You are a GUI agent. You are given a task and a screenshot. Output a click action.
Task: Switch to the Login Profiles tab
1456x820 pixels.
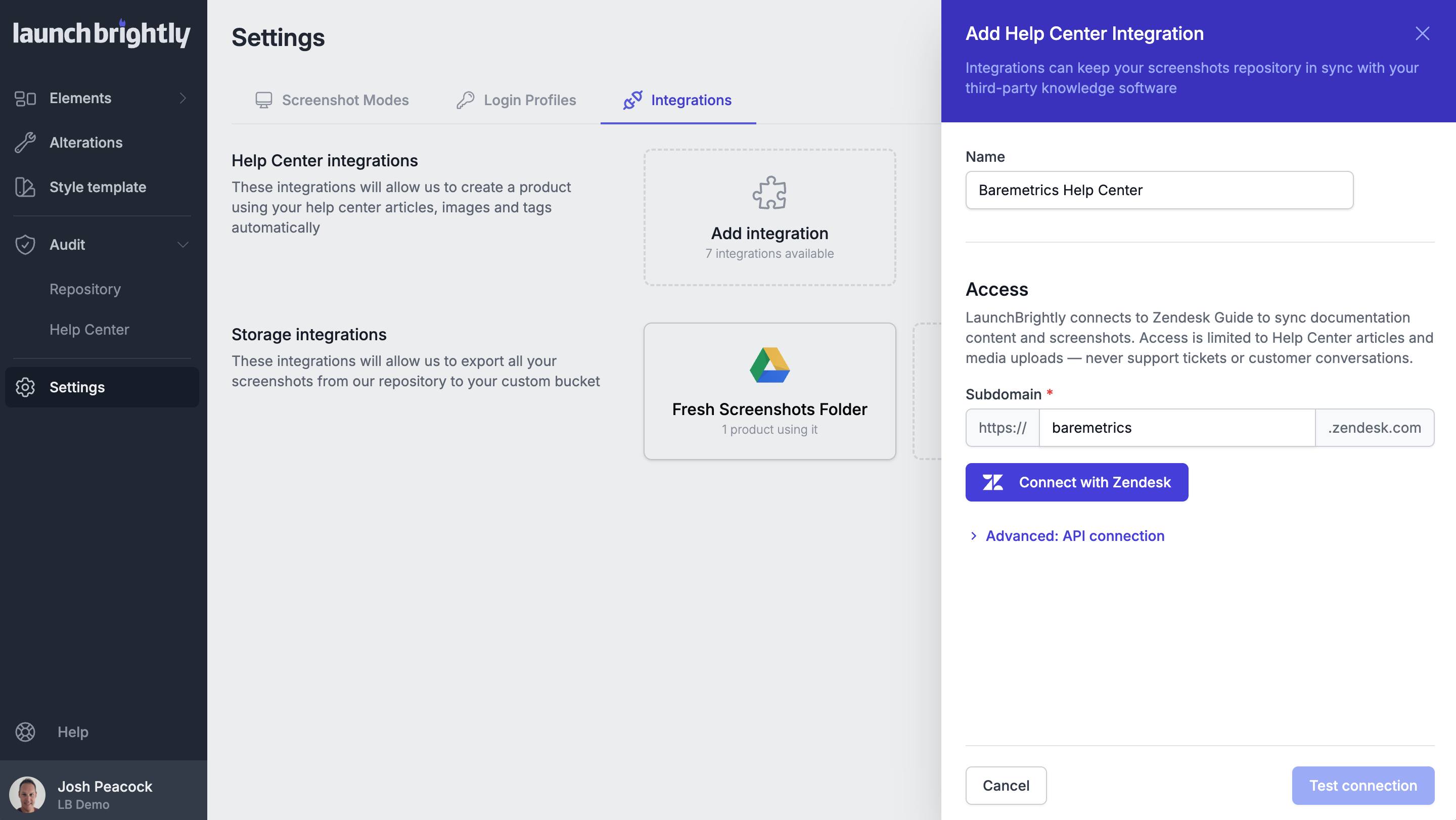pyautogui.click(x=516, y=100)
